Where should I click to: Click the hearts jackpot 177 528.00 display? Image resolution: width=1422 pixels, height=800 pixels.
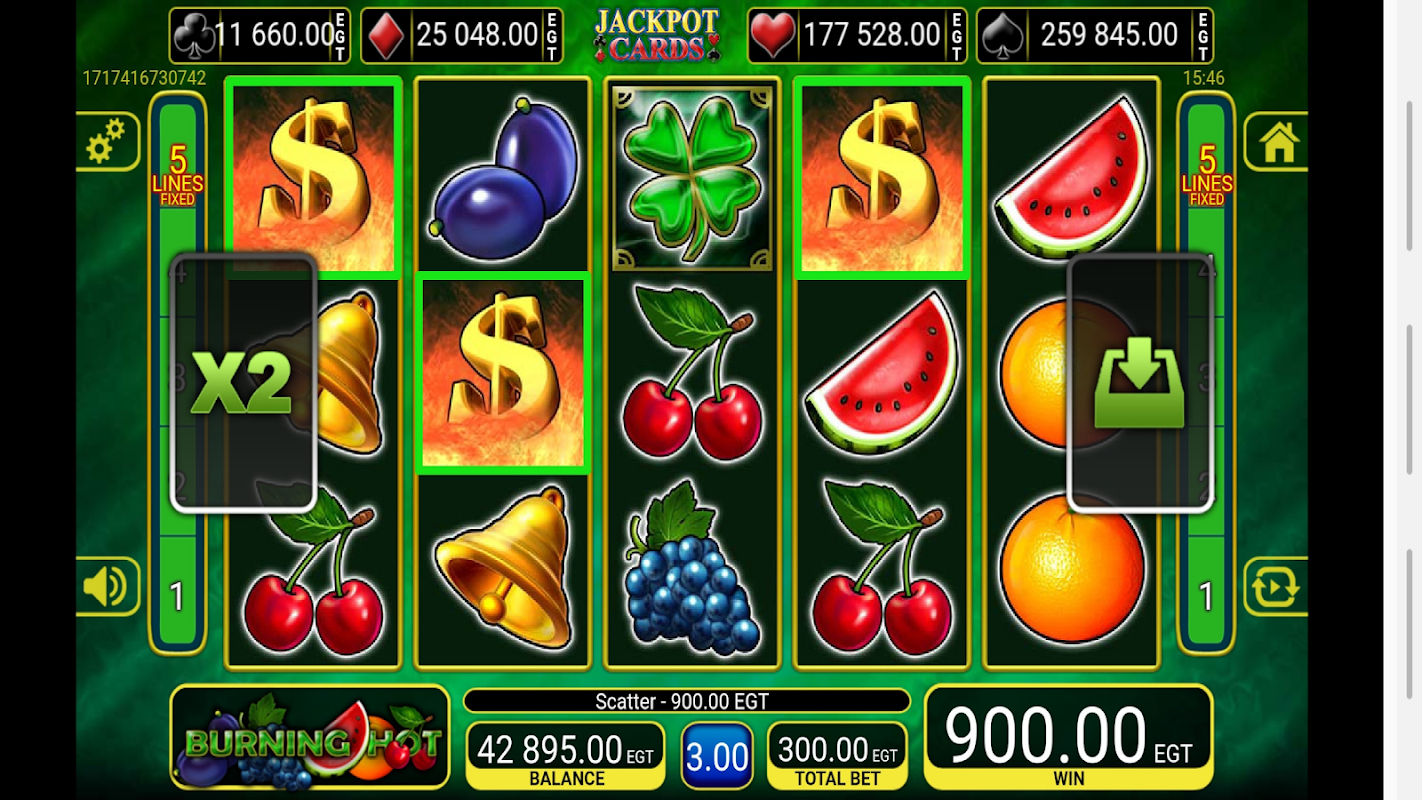pyautogui.click(x=858, y=35)
